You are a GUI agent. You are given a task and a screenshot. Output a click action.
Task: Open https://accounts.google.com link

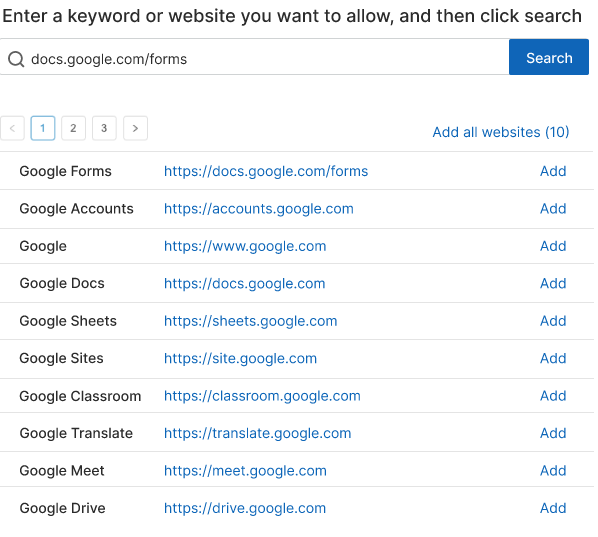click(259, 209)
